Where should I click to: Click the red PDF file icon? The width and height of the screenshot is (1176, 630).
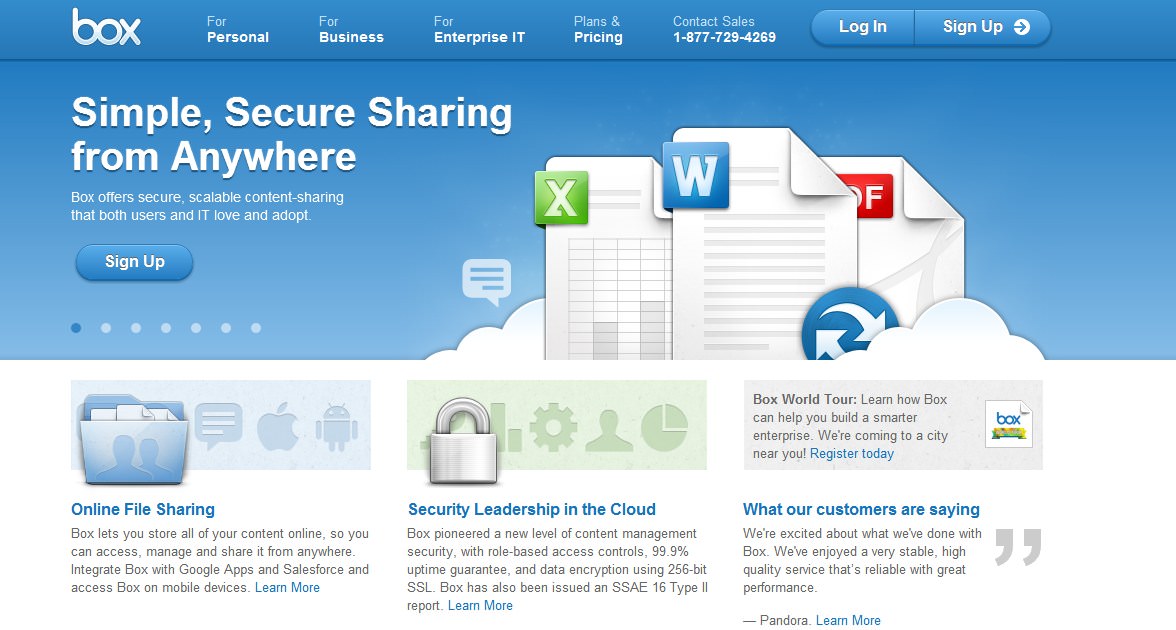tap(868, 197)
